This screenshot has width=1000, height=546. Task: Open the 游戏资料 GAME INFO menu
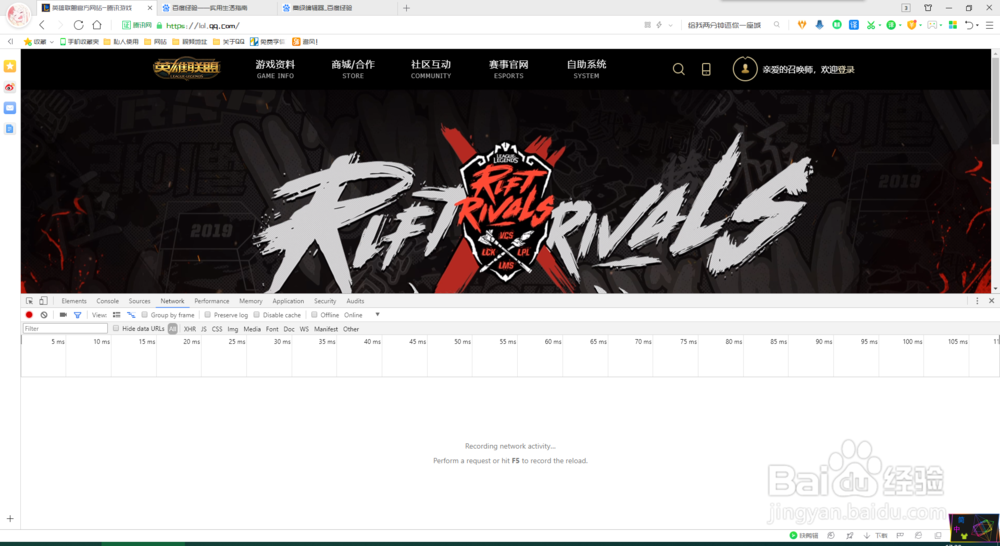pos(276,69)
